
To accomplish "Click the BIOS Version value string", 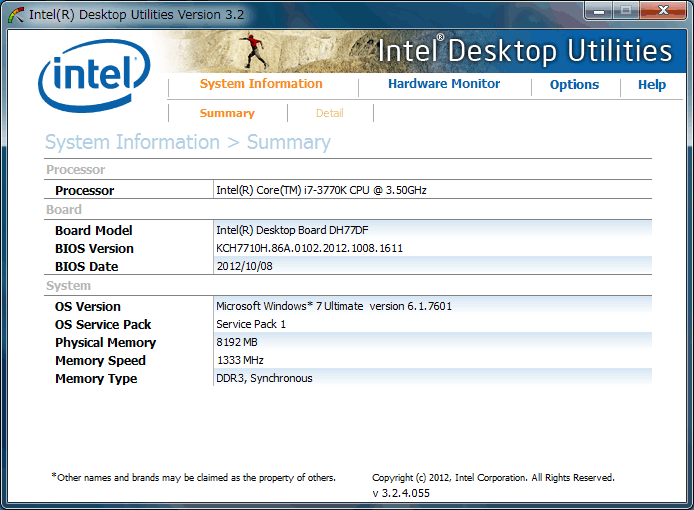I will pyautogui.click(x=309, y=248).
